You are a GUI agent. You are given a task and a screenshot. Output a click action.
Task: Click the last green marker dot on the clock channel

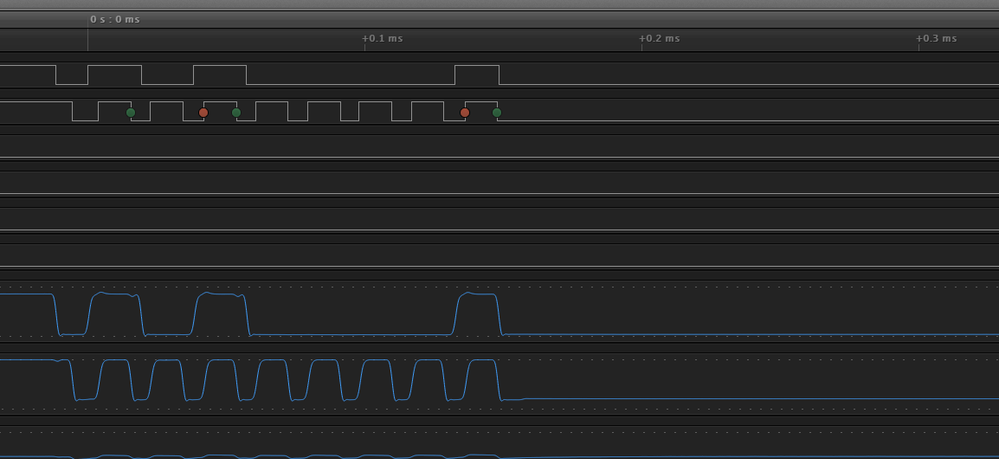tap(497, 113)
